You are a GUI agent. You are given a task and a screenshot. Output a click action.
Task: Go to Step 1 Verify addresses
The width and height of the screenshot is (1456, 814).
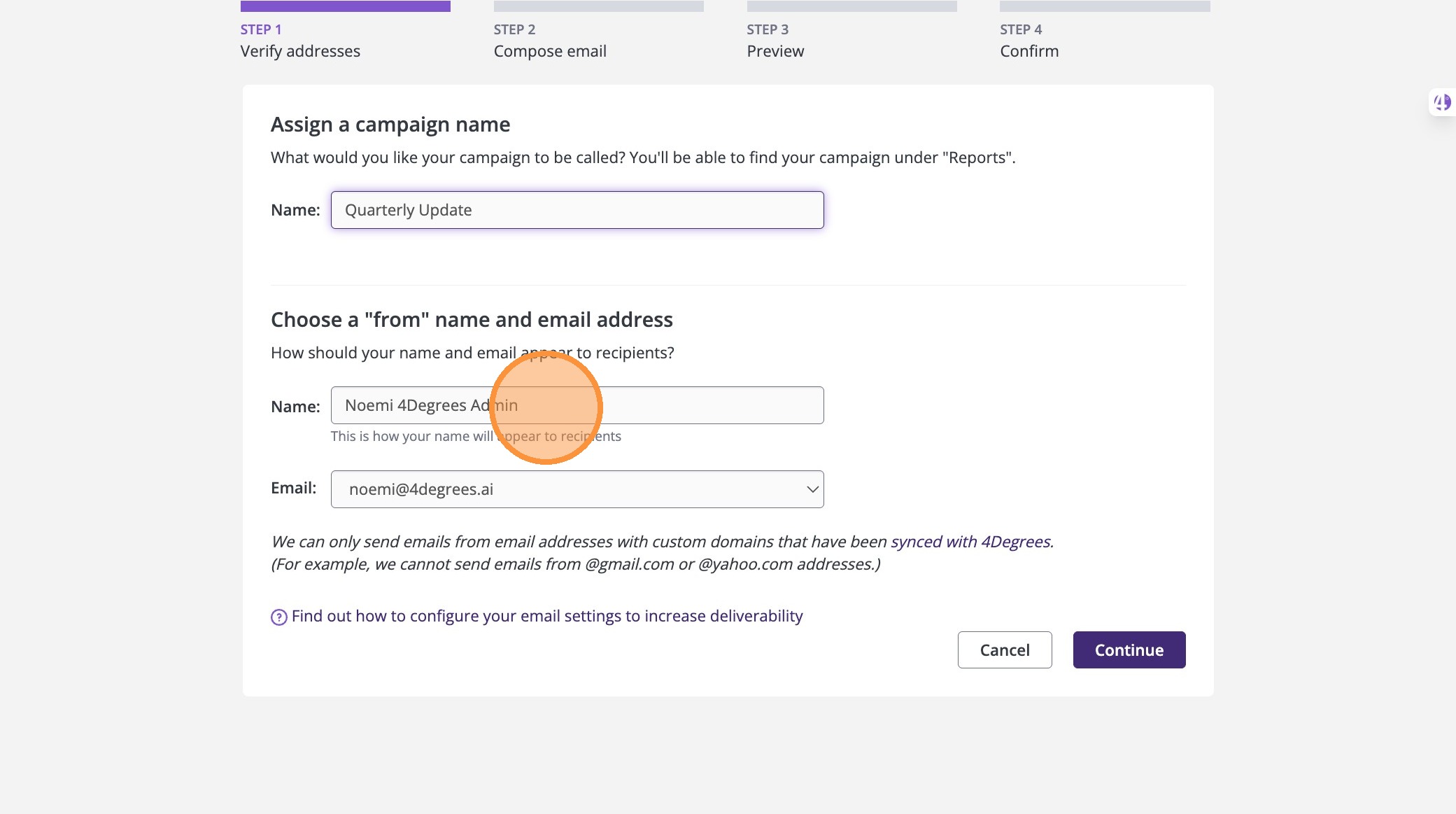(300, 51)
